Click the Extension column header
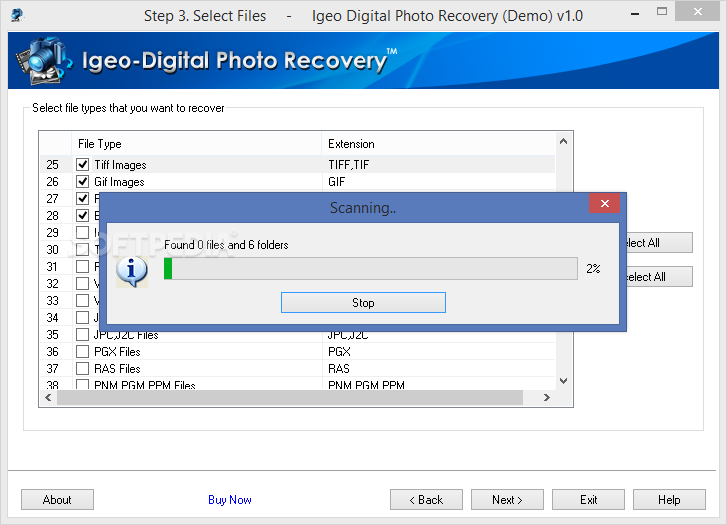Image resolution: width=727 pixels, height=525 pixels. [x=438, y=144]
